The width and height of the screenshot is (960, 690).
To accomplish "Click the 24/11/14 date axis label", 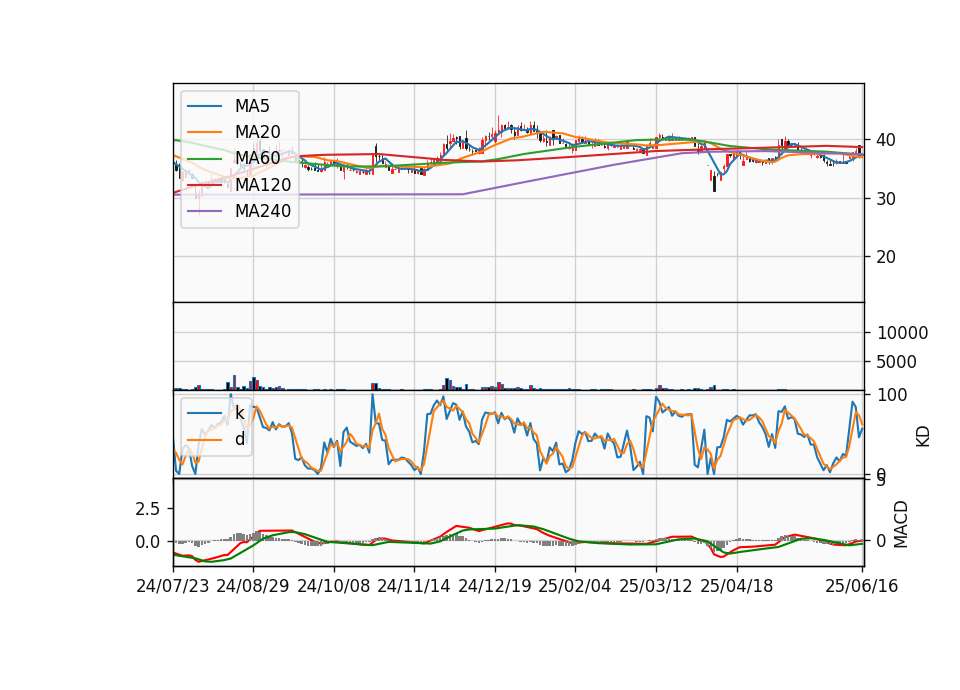I will [414, 586].
